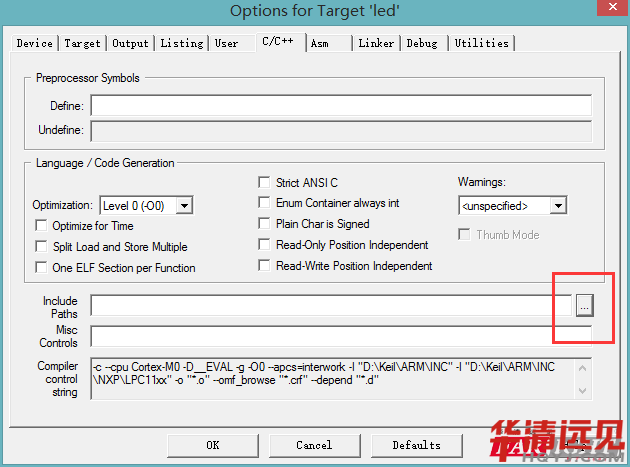This screenshot has height=467, width=630.
Task: Switch to the Linker tab
Action: click(x=376, y=44)
